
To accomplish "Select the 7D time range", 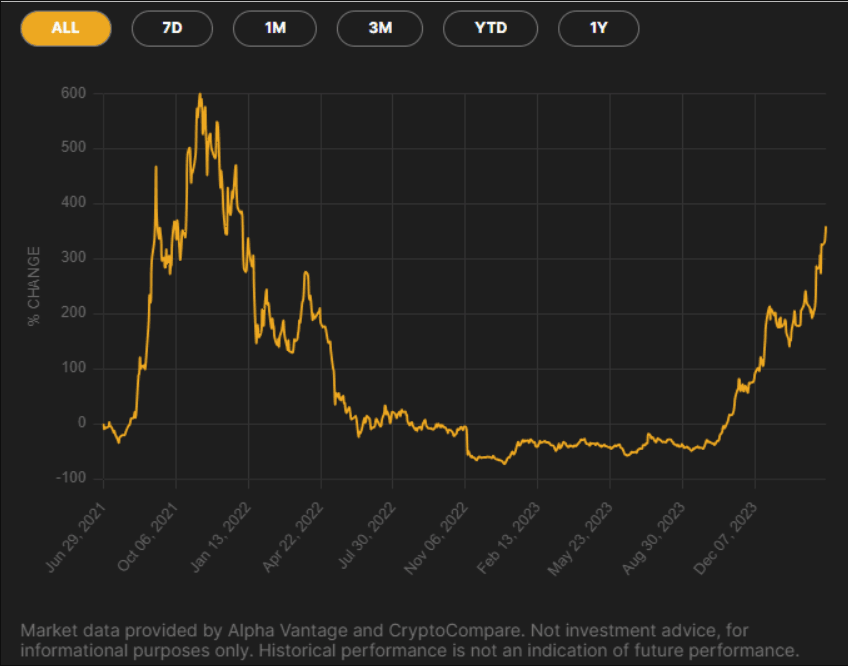I will 171,28.
